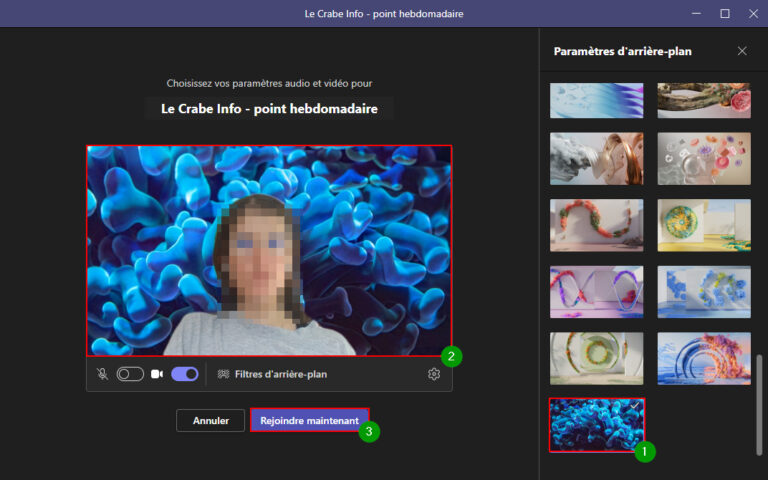Click the backgrounds panel scrollbar

759,405
